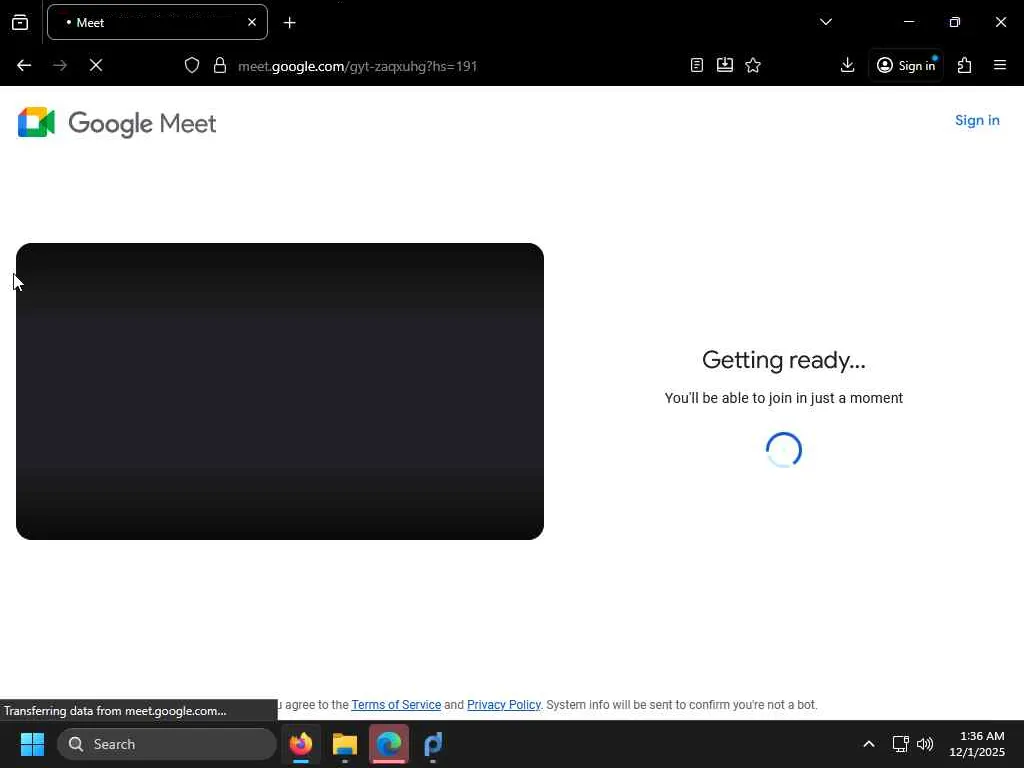This screenshot has height=768, width=1024.
Task: Open the Terms of Service link
Action: tap(396, 705)
